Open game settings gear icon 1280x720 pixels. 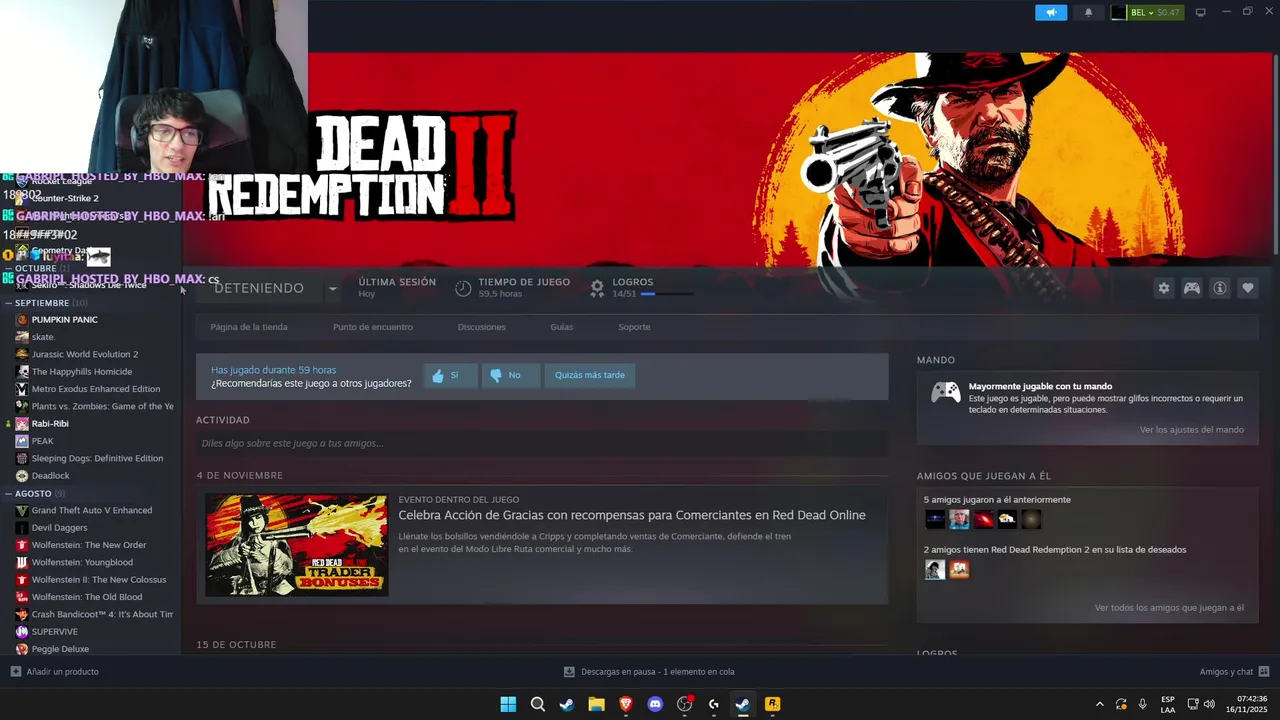coord(1164,288)
